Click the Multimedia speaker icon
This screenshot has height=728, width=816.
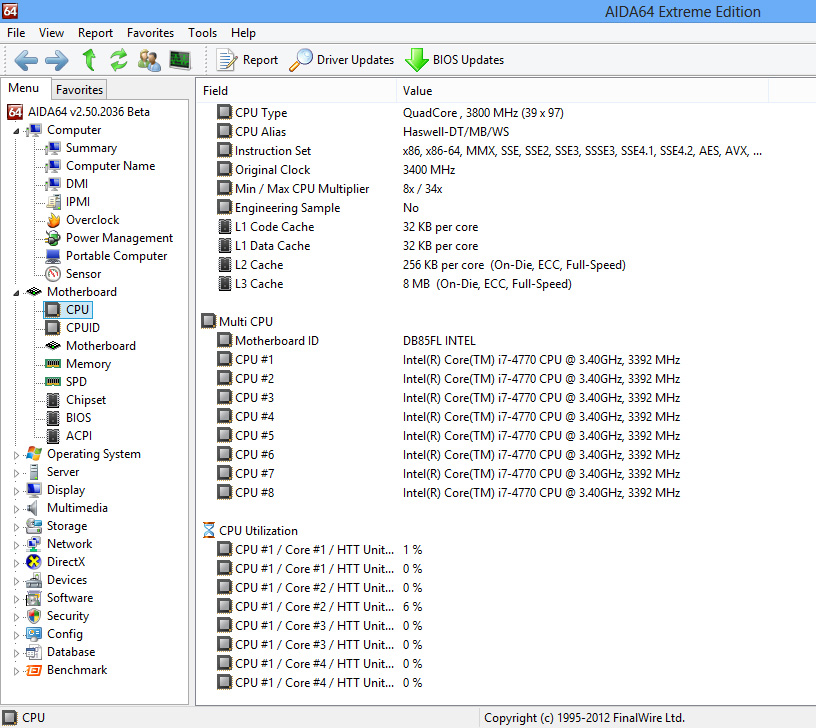33,508
